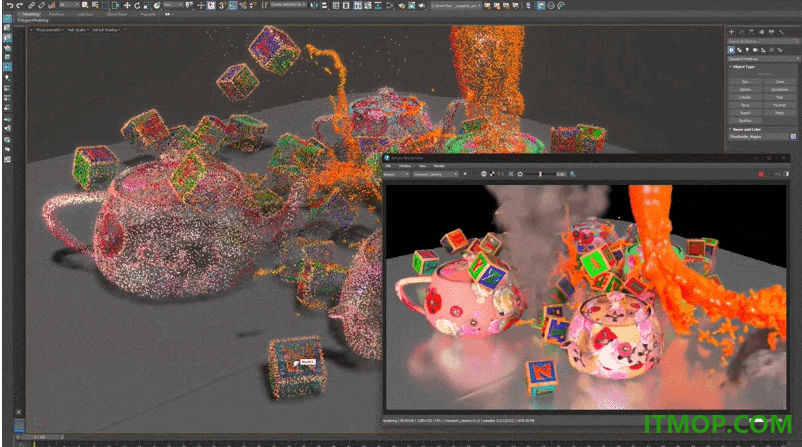Open the PhysCamera001 viewport label menu
The image size is (802, 447).
[x=49, y=30]
